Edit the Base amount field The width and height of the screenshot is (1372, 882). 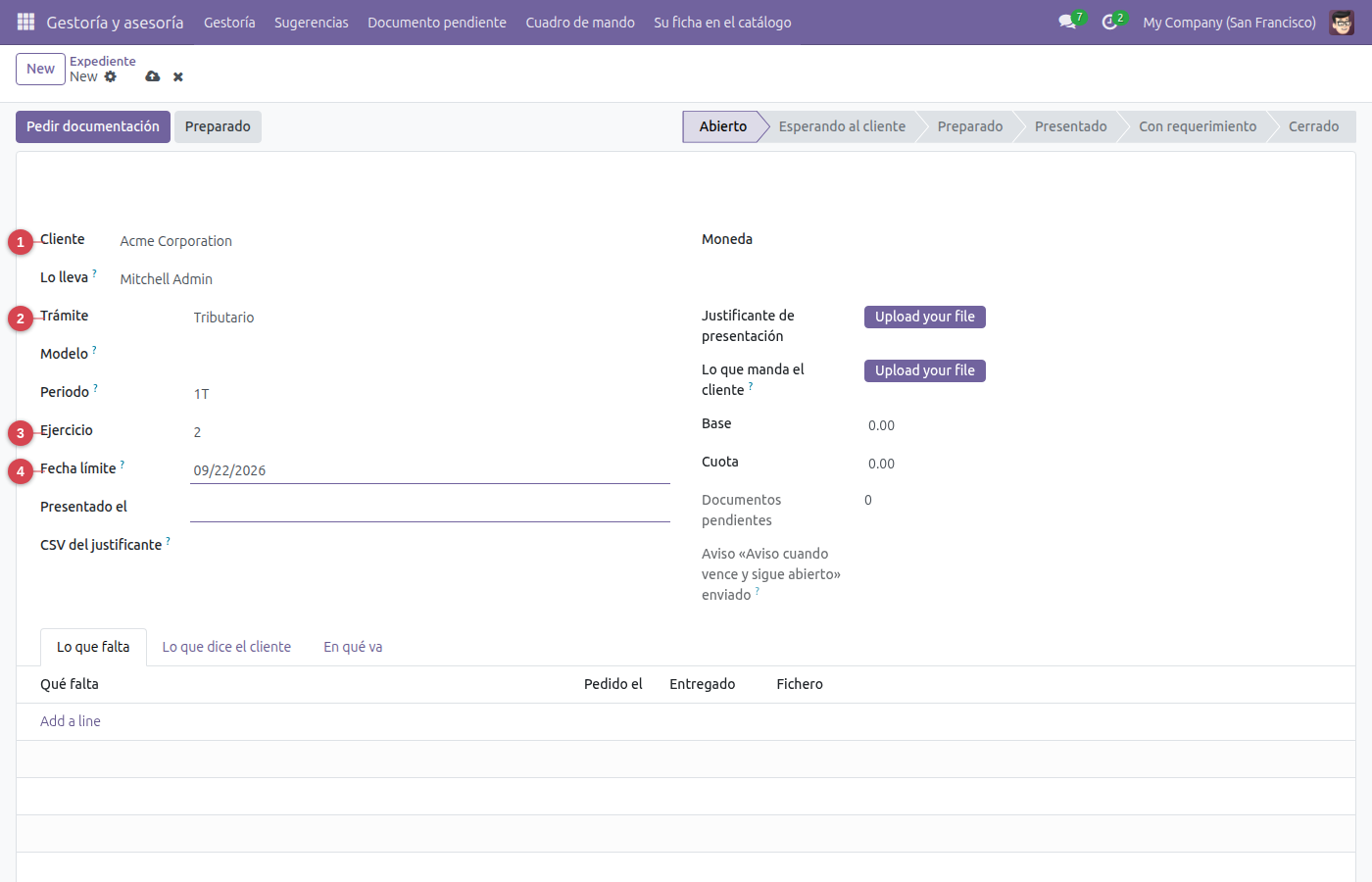[1098, 425]
